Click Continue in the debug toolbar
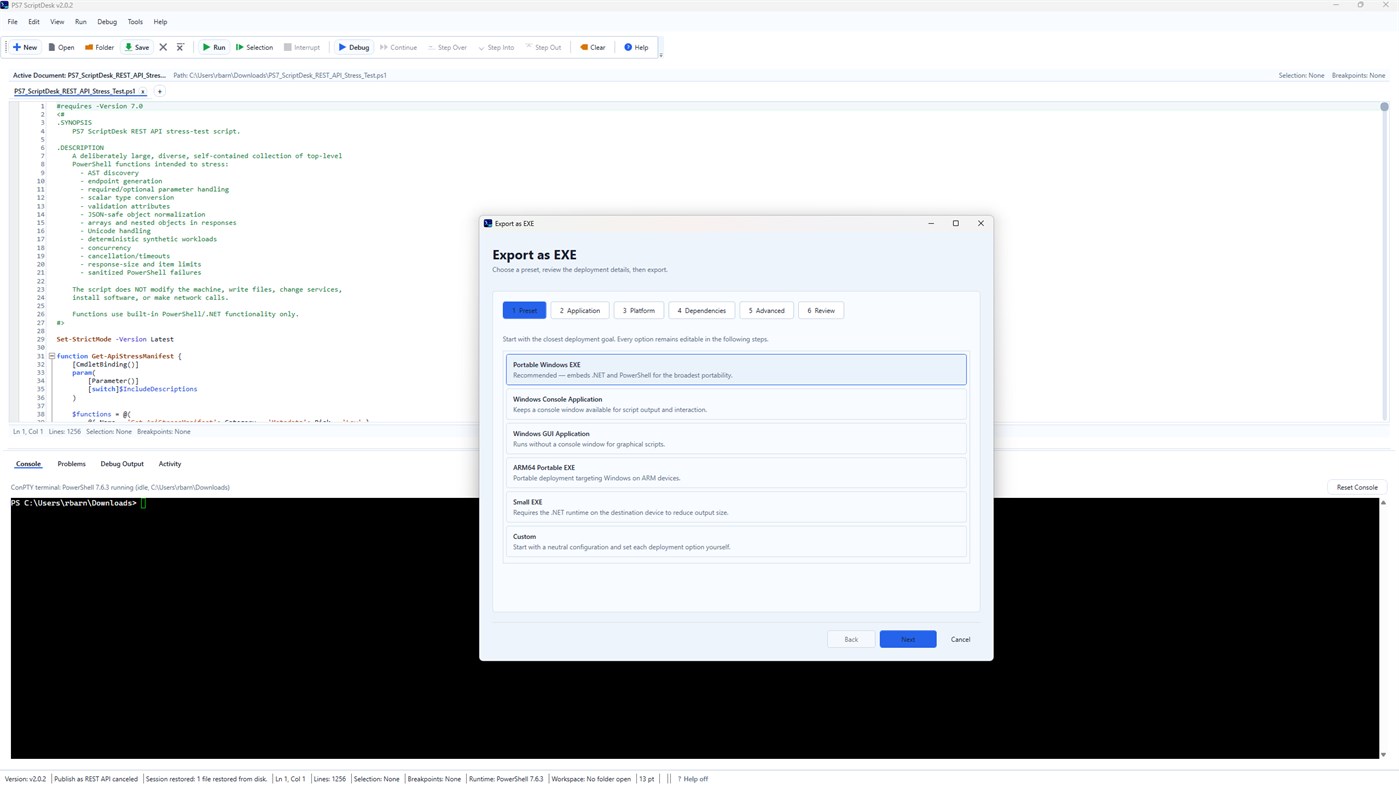Screen dimensions: 1399x786 click(x=399, y=47)
